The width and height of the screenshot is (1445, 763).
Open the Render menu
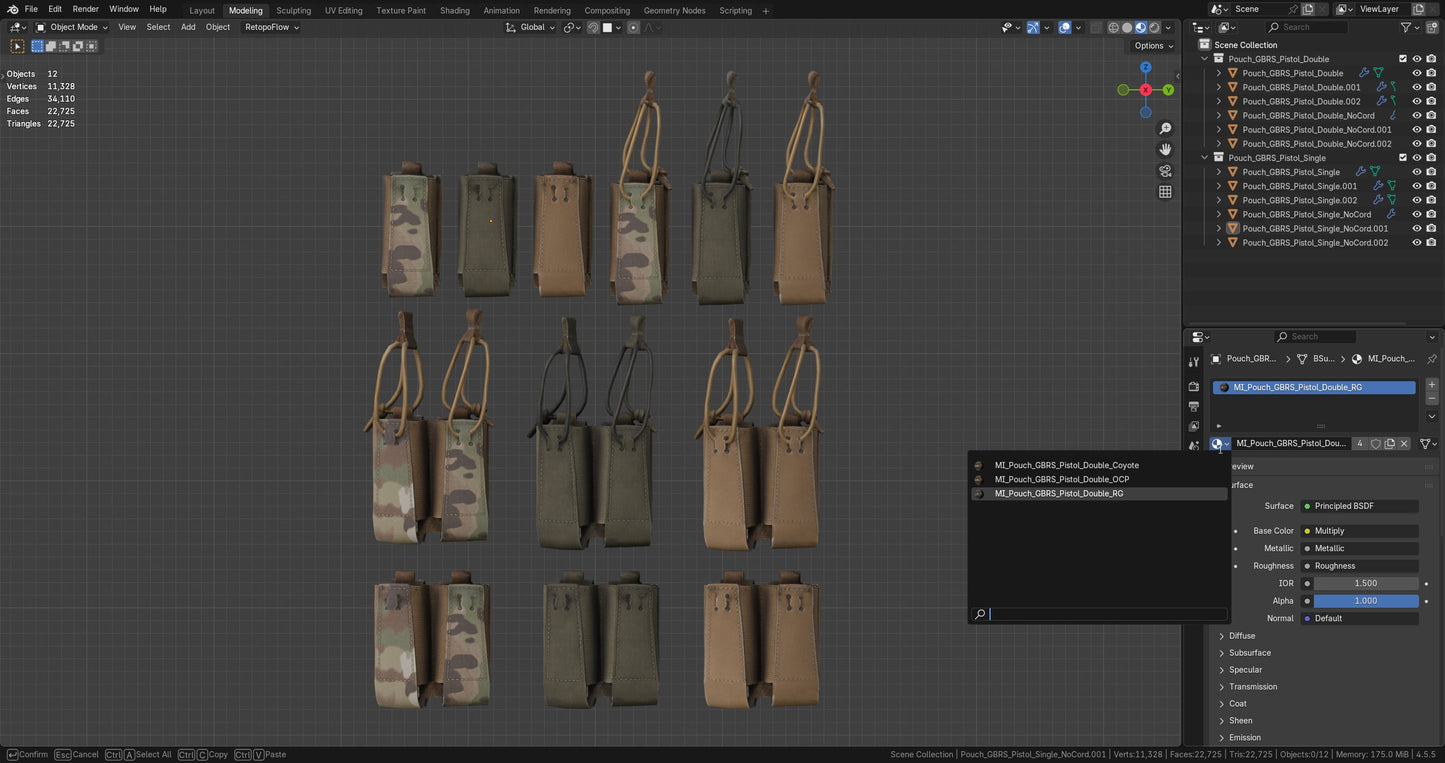click(86, 9)
